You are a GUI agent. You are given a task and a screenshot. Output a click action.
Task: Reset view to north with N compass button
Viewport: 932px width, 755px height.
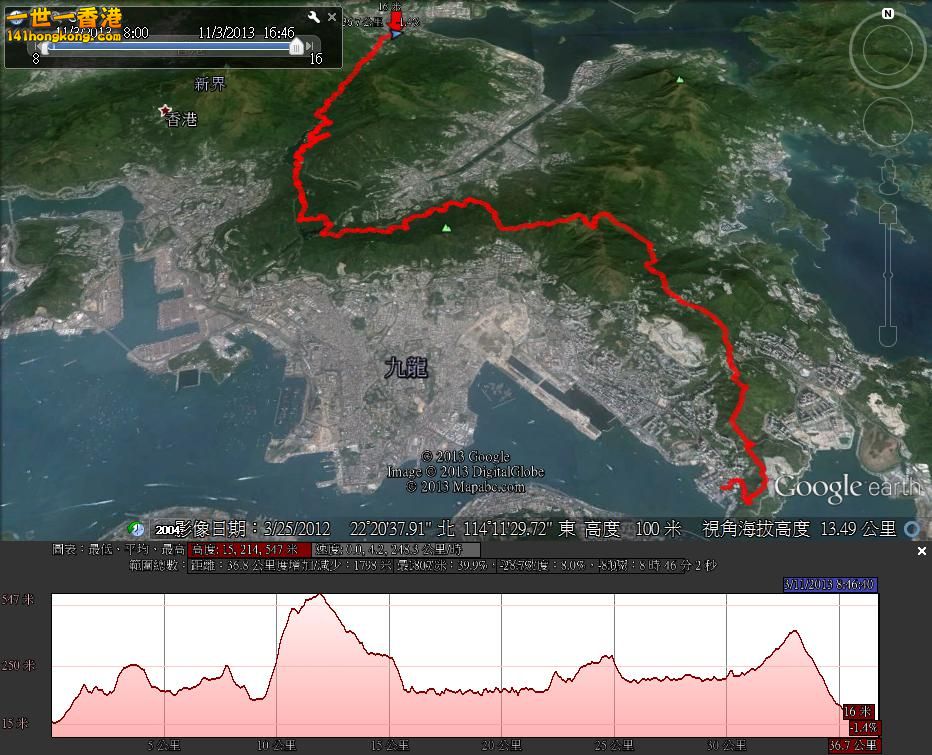(888, 14)
